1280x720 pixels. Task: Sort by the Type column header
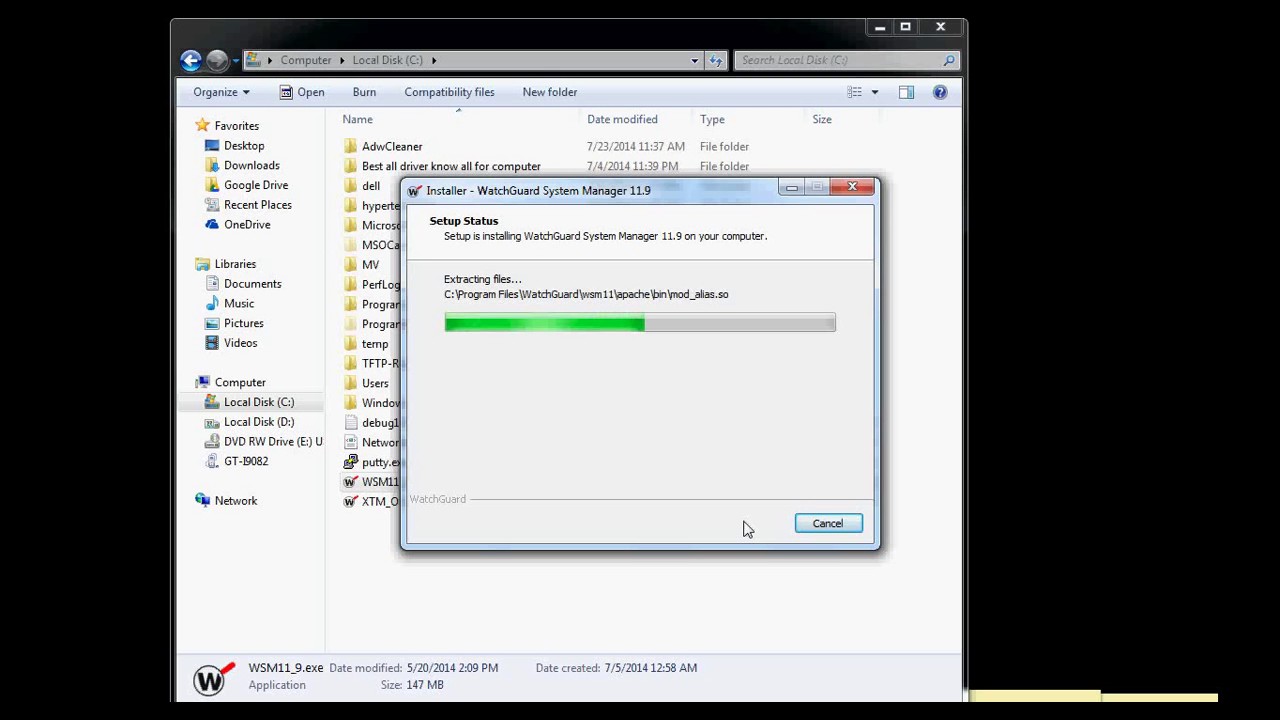coord(712,119)
